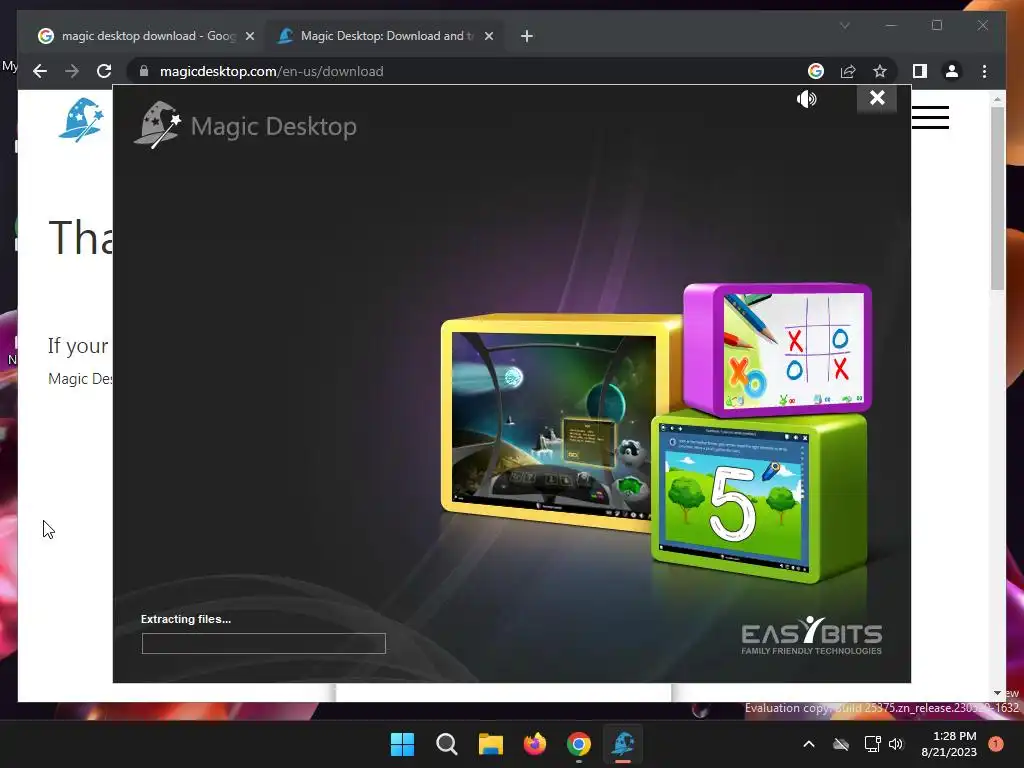Open the Chrome three-dot menu
The image size is (1024, 768).
(984, 71)
